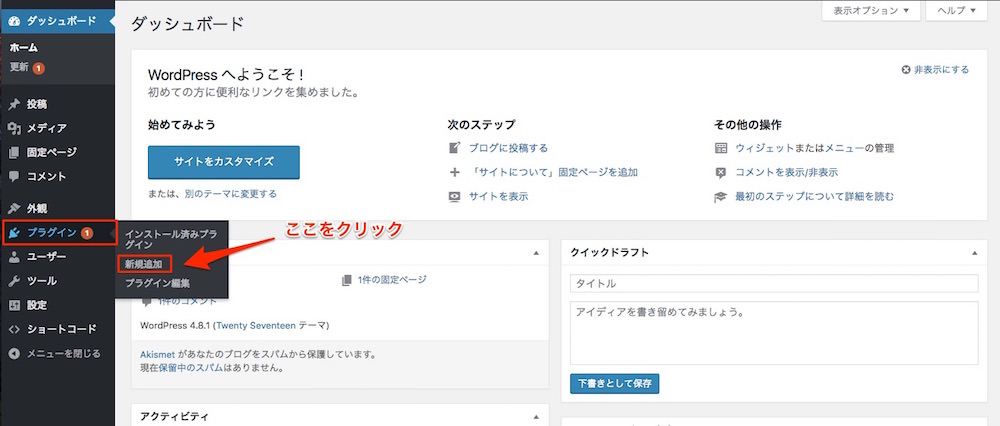This screenshot has height=426, width=1000.
Task: Click the Media icon in sidebar
Action: click(15, 128)
